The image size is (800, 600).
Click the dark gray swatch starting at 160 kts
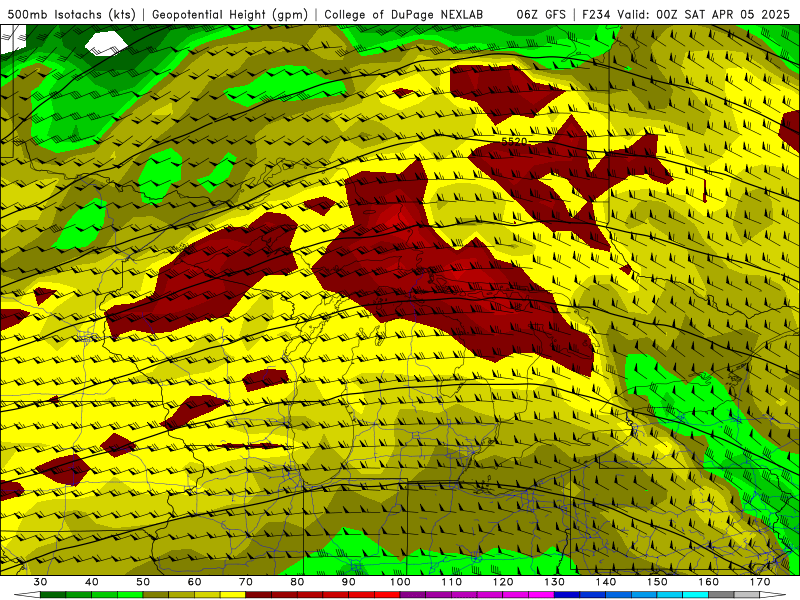point(721,595)
